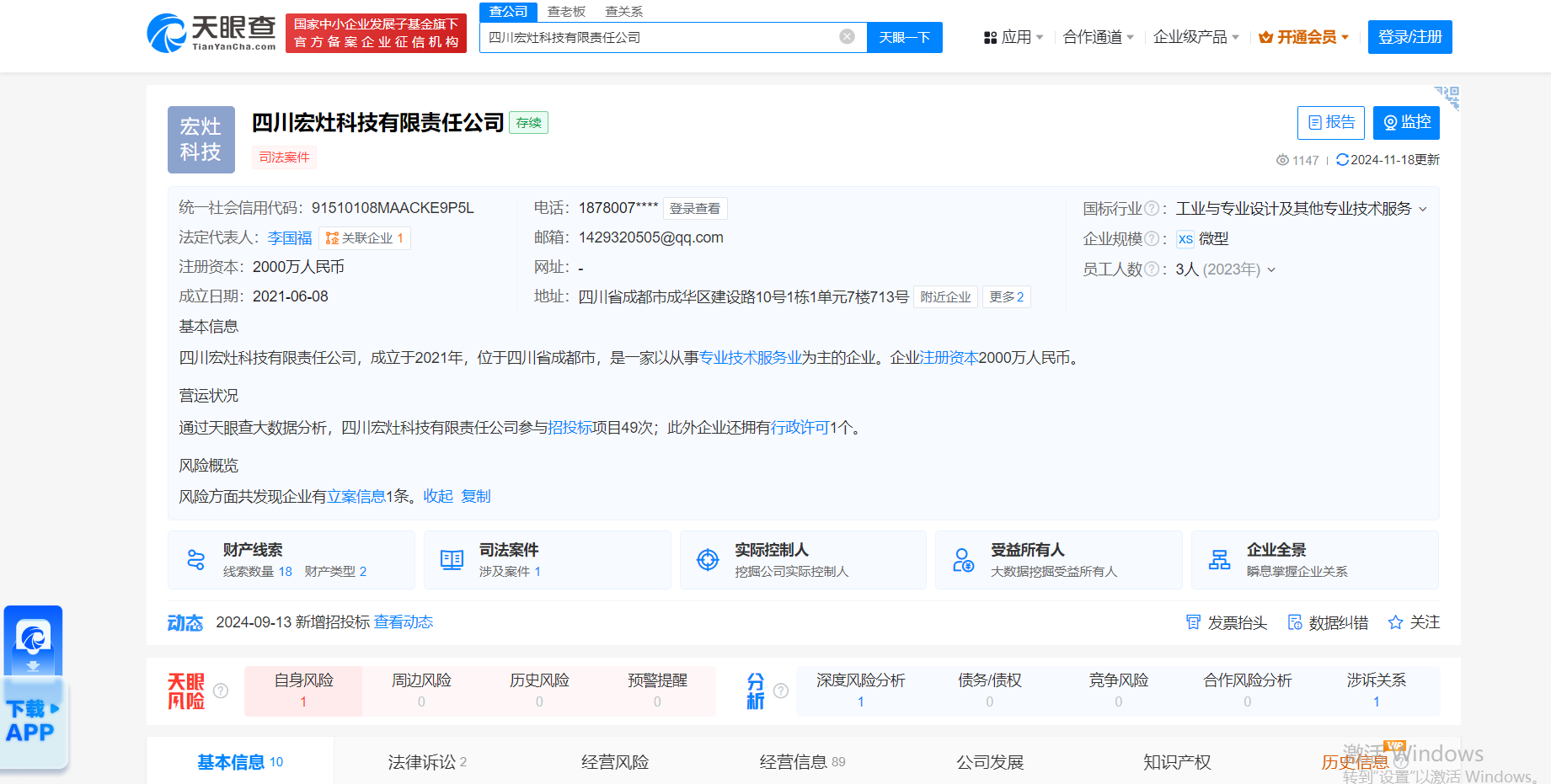
Task: Click the help icon next to 天眼风险
Action: tap(221, 691)
